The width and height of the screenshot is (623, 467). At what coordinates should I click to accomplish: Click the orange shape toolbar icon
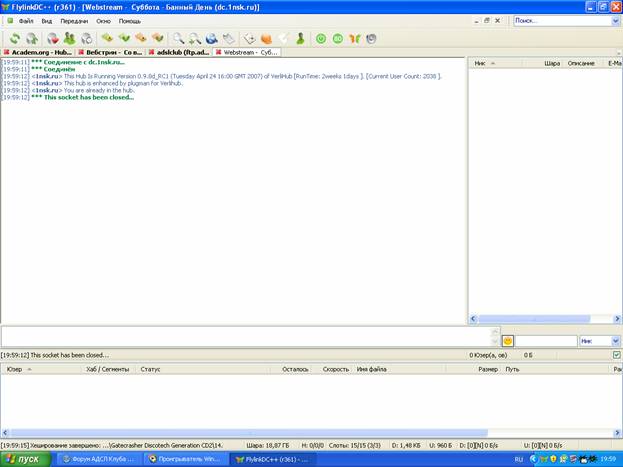(x=266, y=39)
